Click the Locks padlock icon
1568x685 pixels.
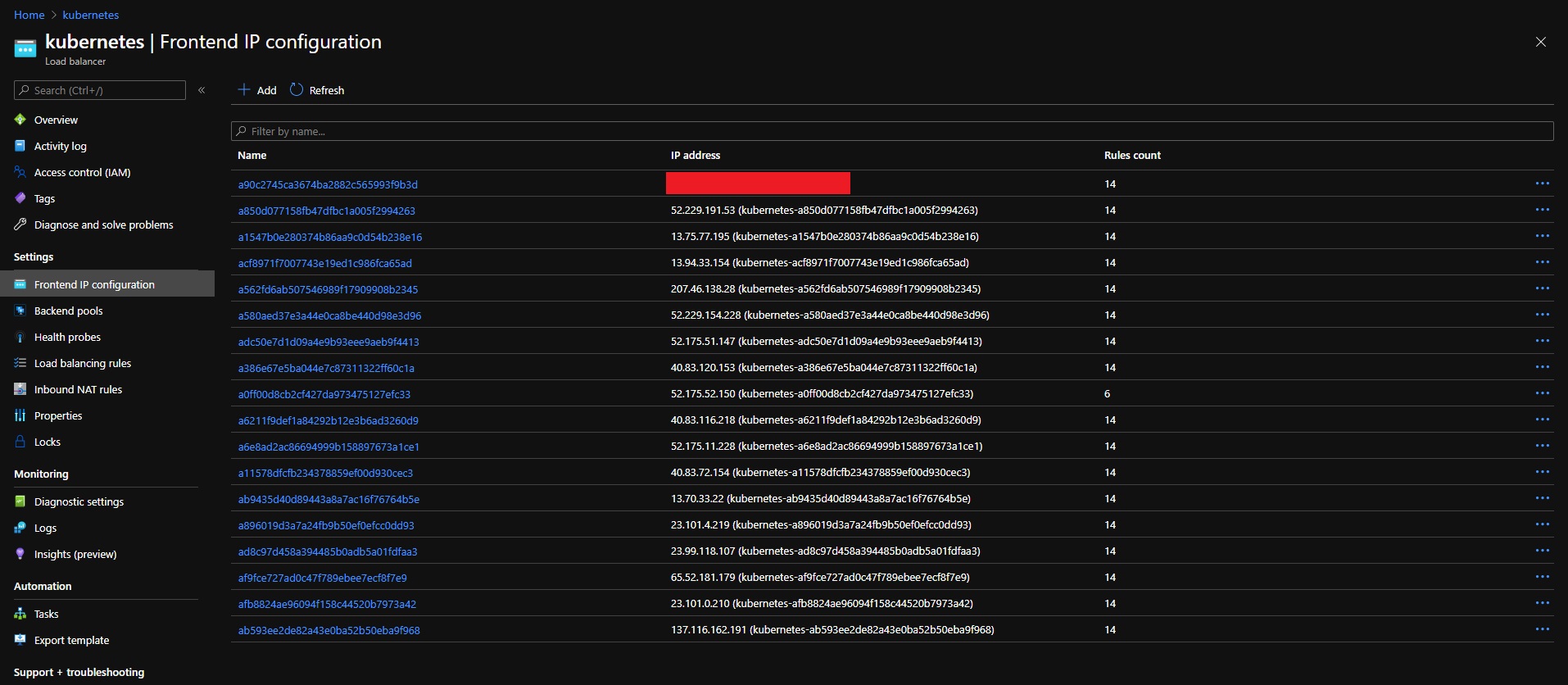pyautogui.click(x=20, y=442)
